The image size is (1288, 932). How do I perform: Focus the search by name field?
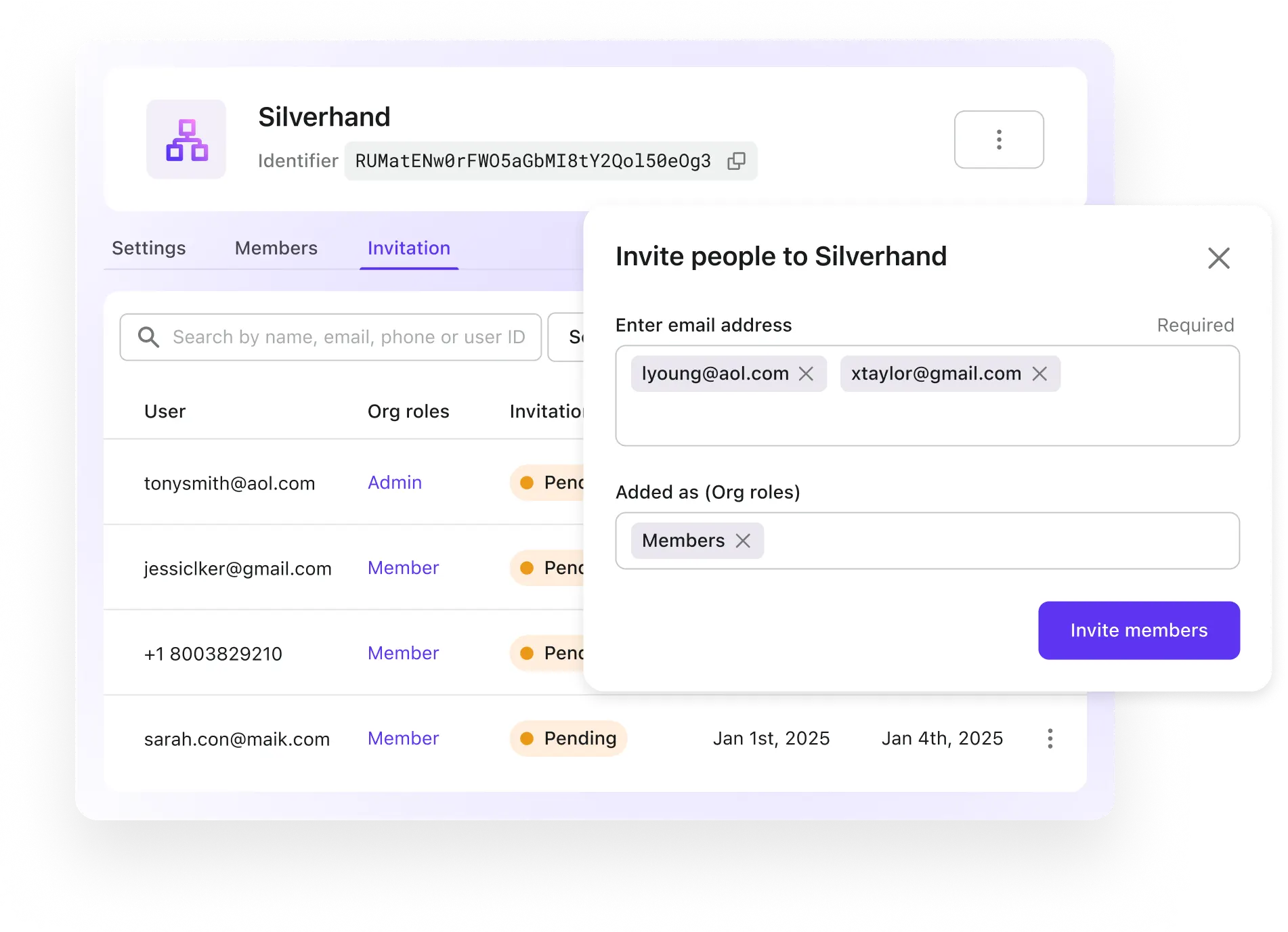tap(348, 337)
